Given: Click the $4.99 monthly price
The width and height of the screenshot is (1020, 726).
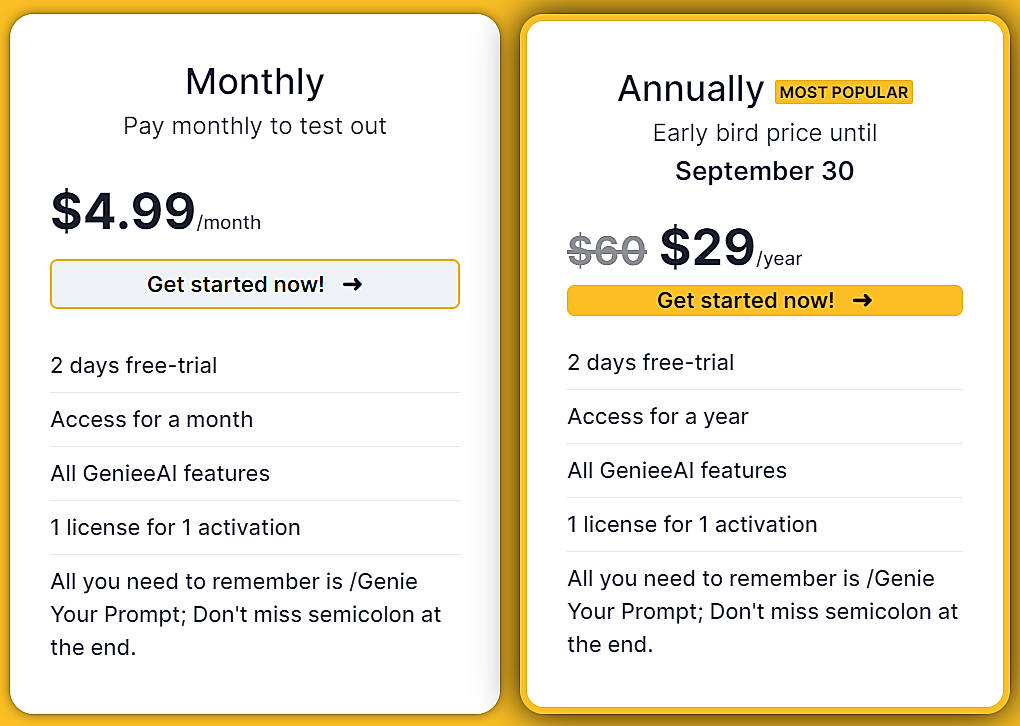Looking at the screenshot, I should click(x=121, y=212).
